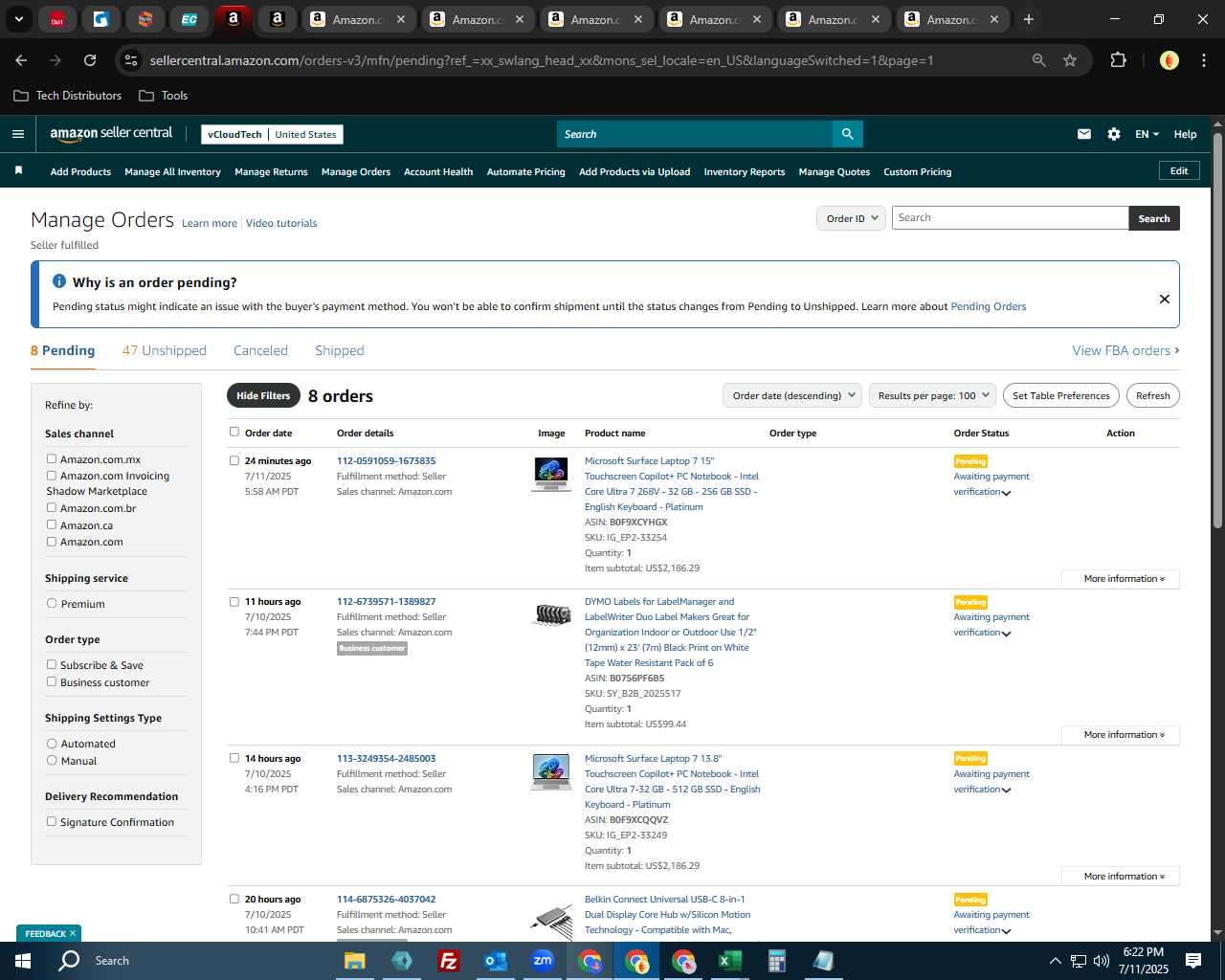Open Zoom from the taskbar
This screenshot has height=980, width=1225.
click(543, 961)
